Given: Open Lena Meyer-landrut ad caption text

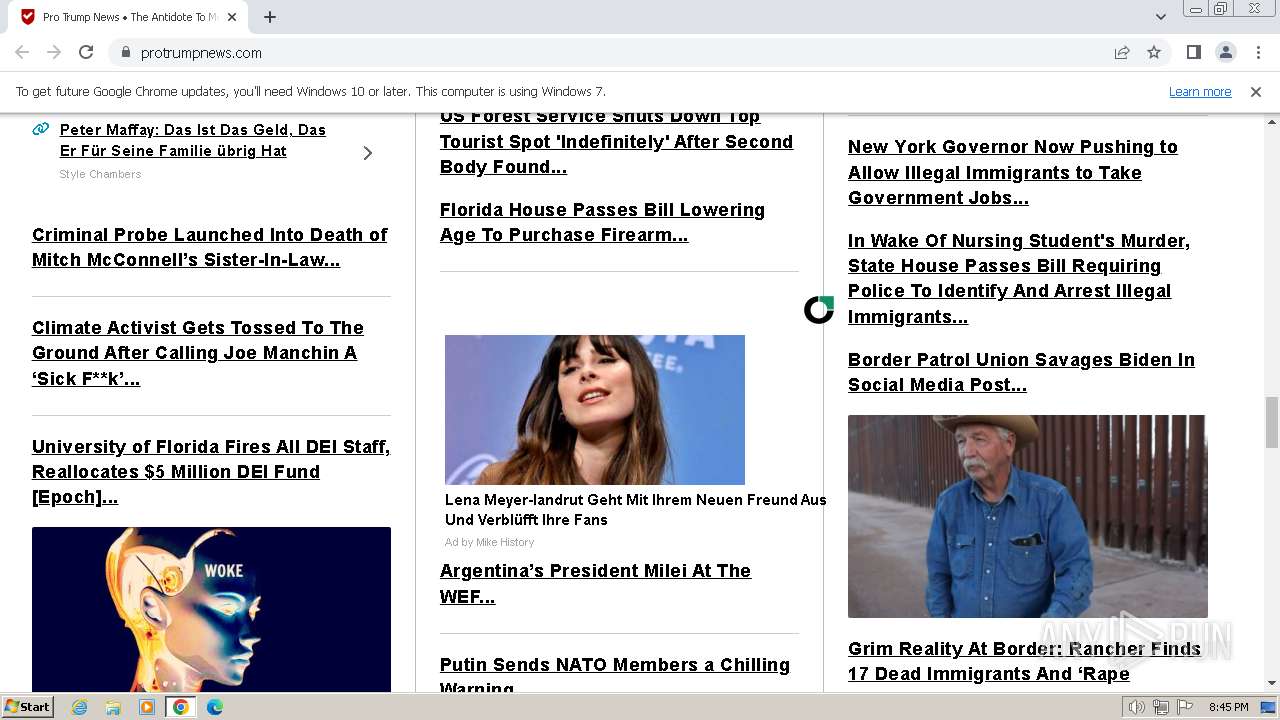Looking at the screenshot, I should pyautogui.click(x=636, y=509).
